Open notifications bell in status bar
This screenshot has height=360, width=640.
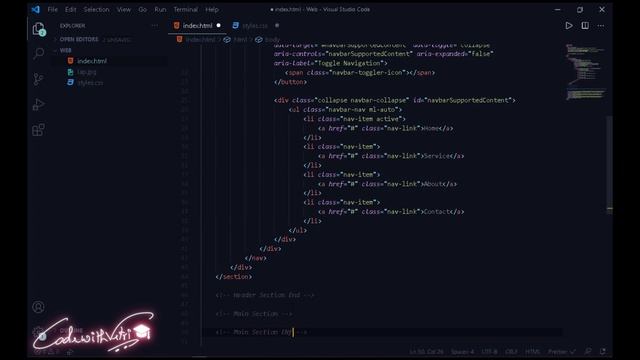(603, 351)
